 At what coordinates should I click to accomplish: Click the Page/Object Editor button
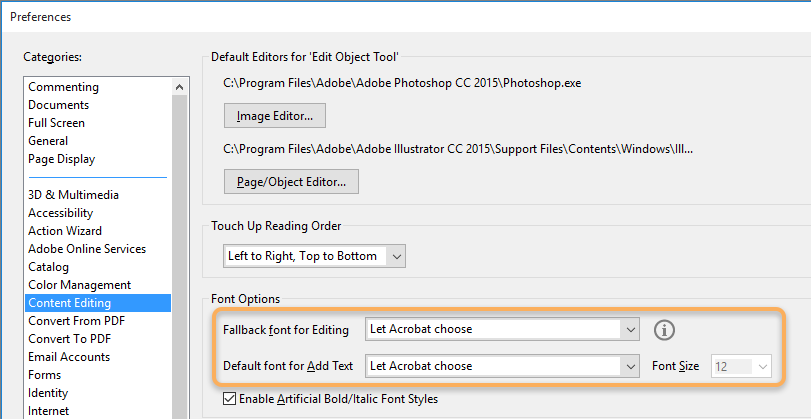pos(291,182)
